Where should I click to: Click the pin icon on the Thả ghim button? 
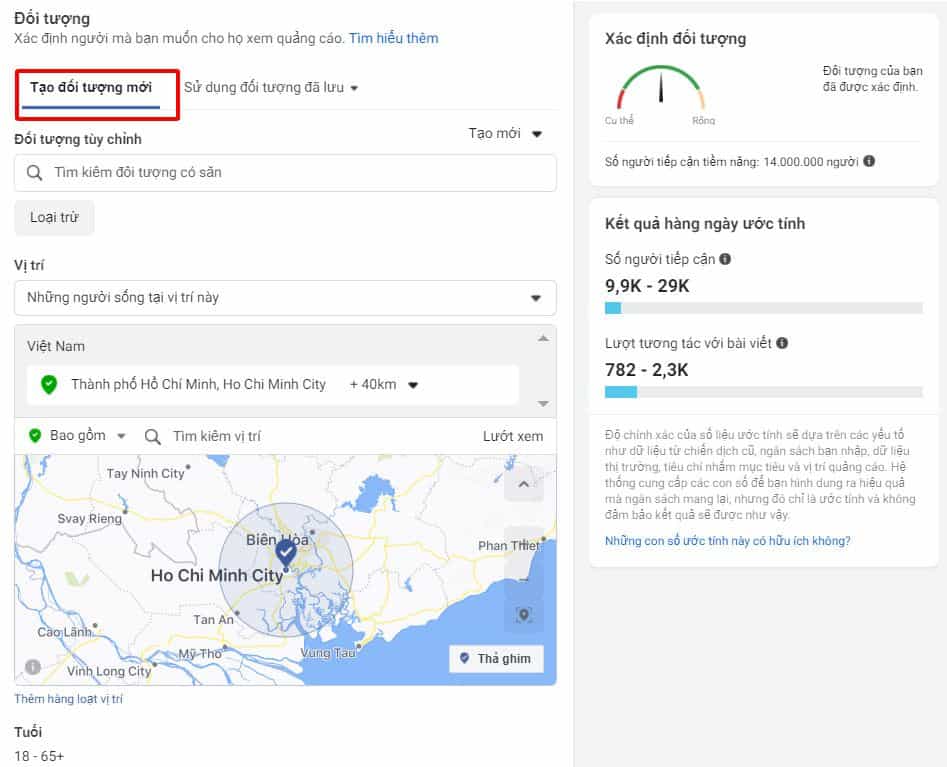point(465,658)
